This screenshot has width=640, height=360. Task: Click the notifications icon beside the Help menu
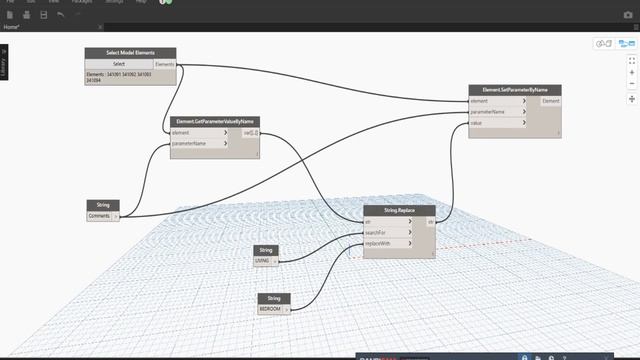pyautogui.click(x=166, y=2)
